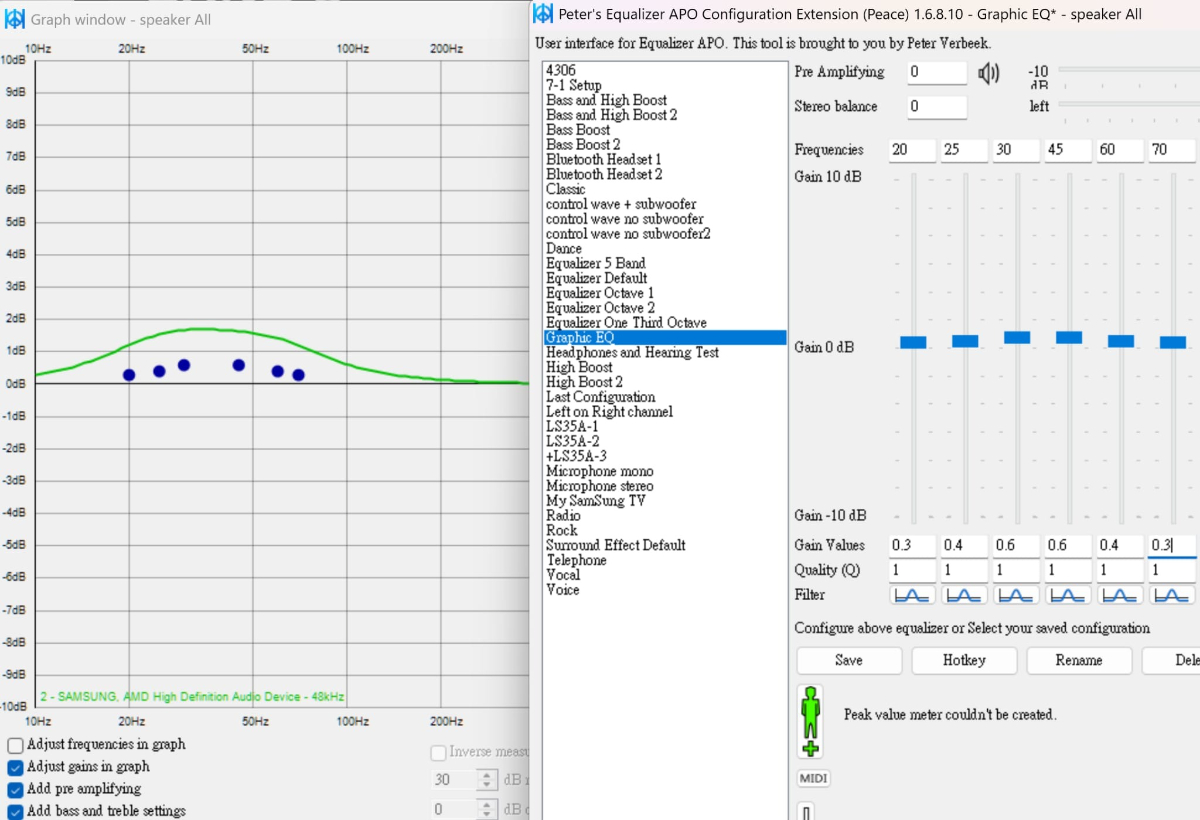Image resolution: width=1200 pixels, height=820 pixels.
Task: Click the gain value field under 30 Hz
Action: [x=1016, y=546]
